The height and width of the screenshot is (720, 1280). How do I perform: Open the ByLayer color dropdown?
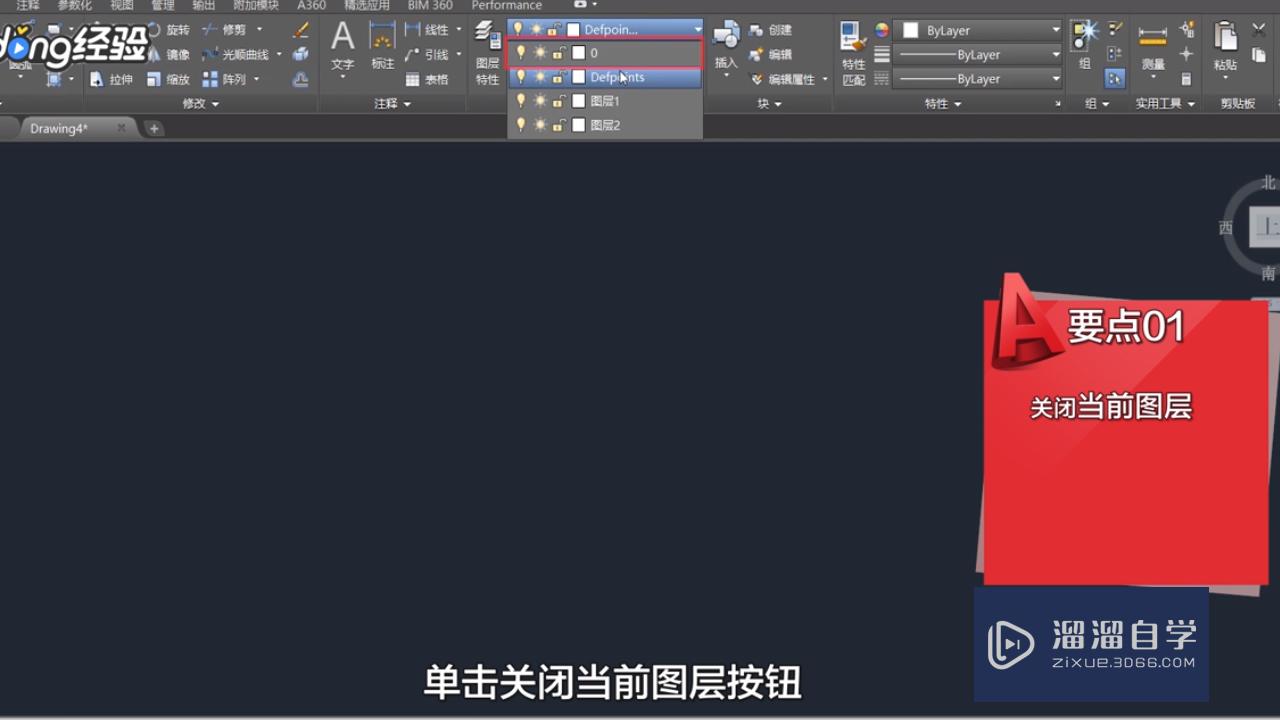point(1055,30)
